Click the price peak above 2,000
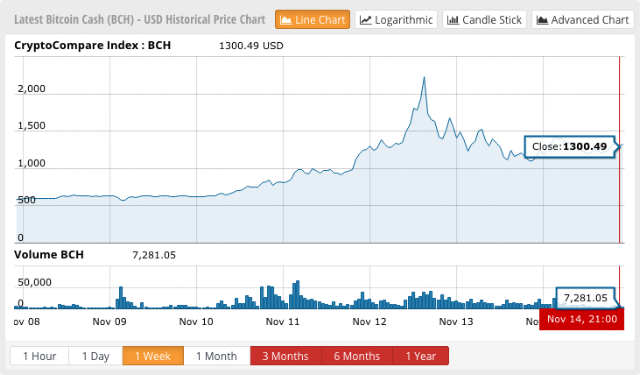Image resolution: width=640 pixels, height=375 pixels. pos(424,78)
